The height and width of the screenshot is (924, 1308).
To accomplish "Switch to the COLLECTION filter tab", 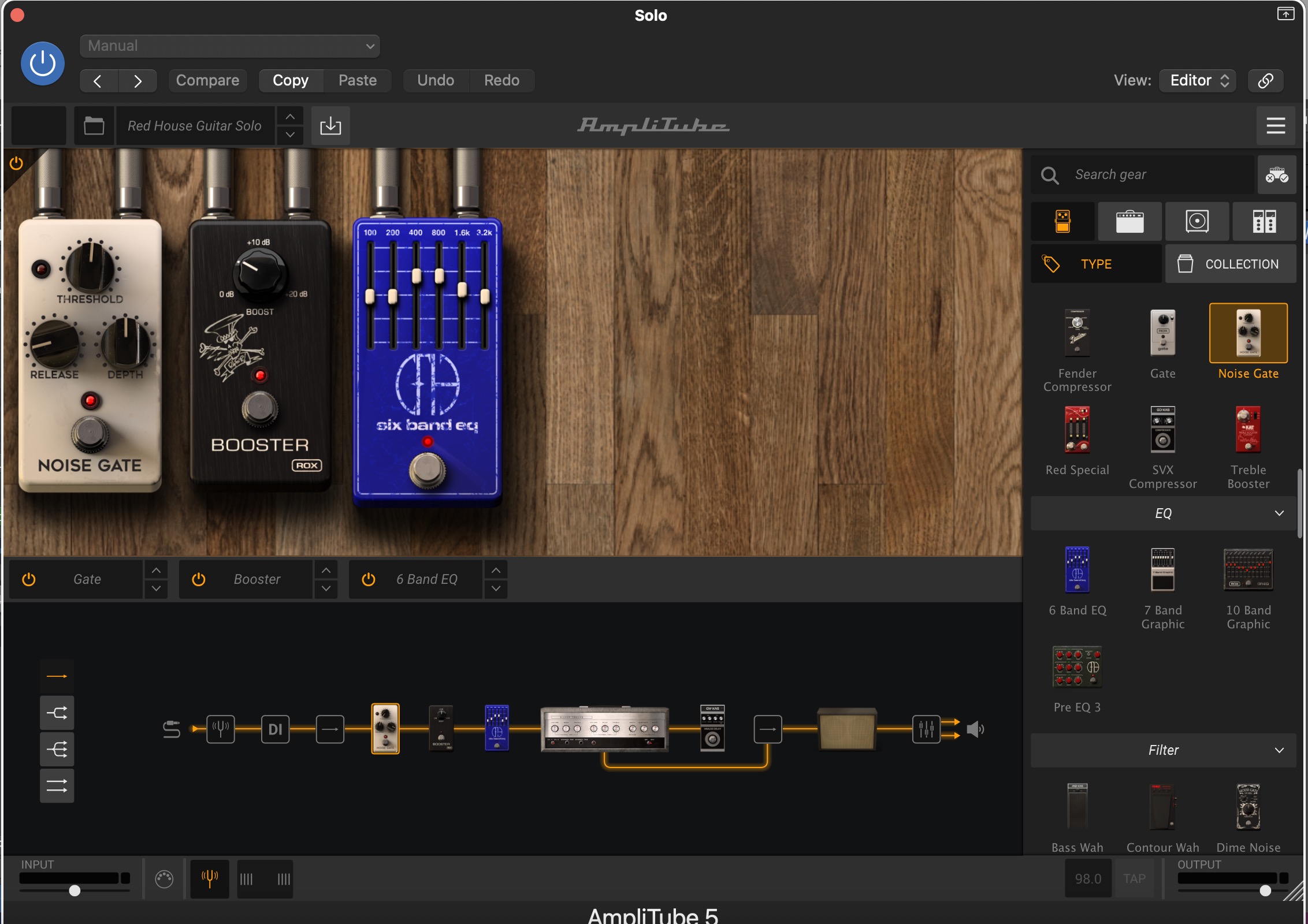I will click(x=1231, y=264).
